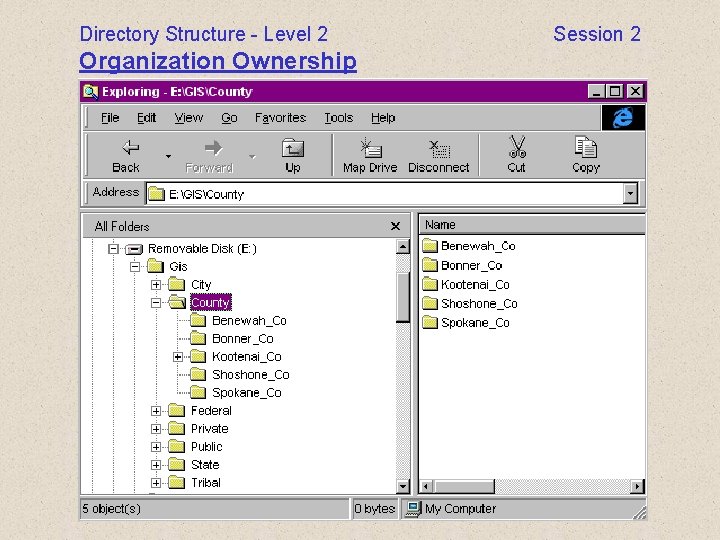Screen dimensions: 720x540
Task: Open the File menu
Action: (x=110, y=118)
